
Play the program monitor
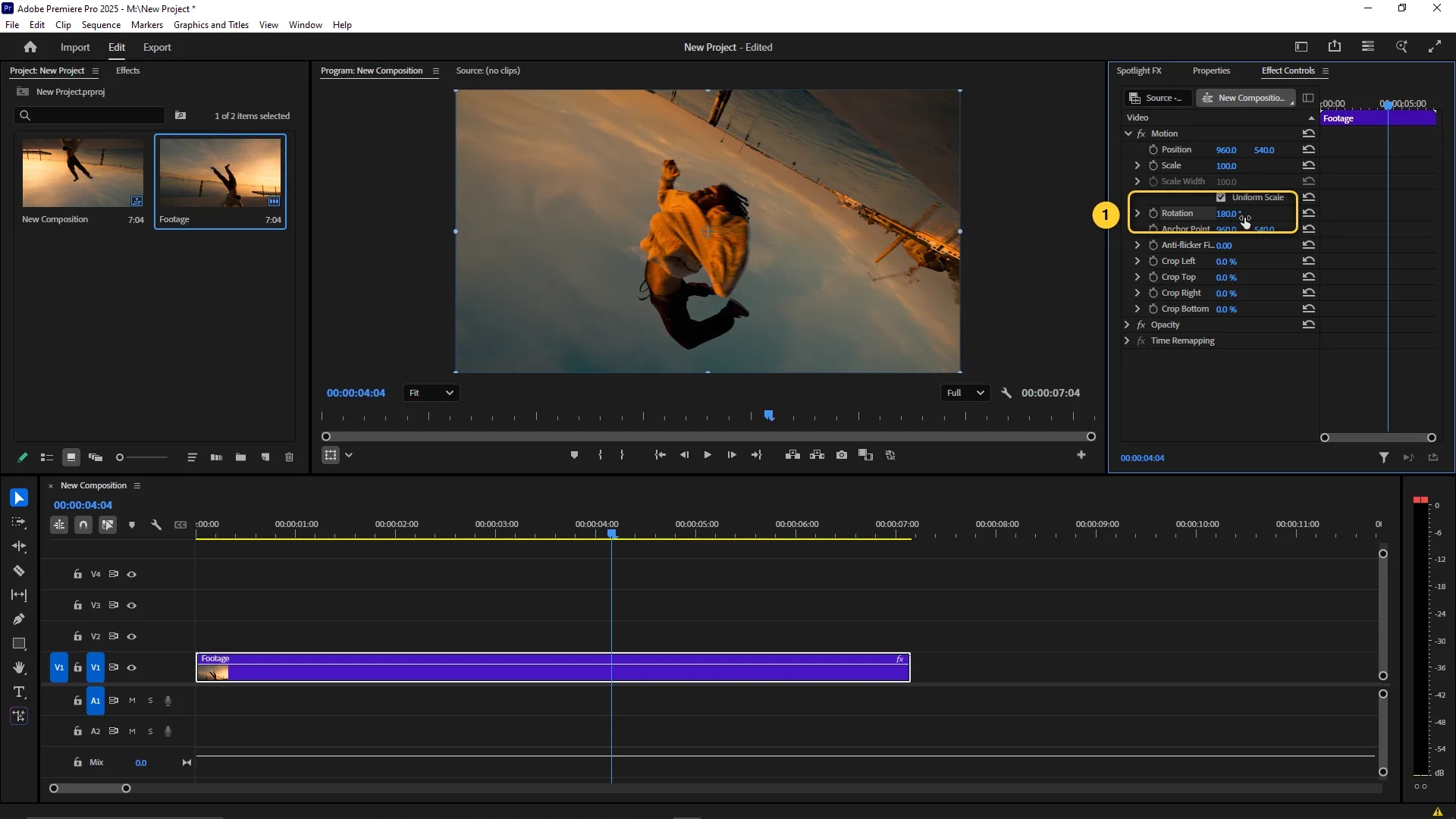(x=708, y=455)
